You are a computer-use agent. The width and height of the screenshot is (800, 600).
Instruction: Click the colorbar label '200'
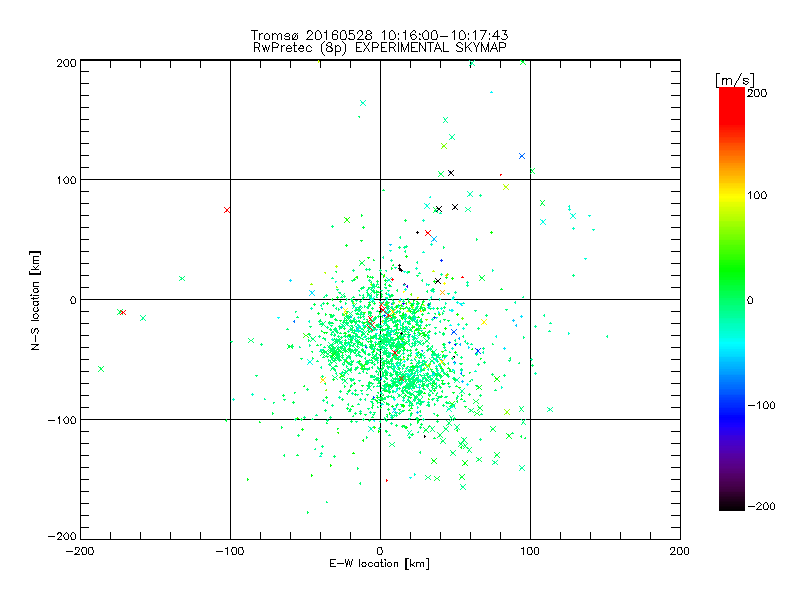[757, 93]
